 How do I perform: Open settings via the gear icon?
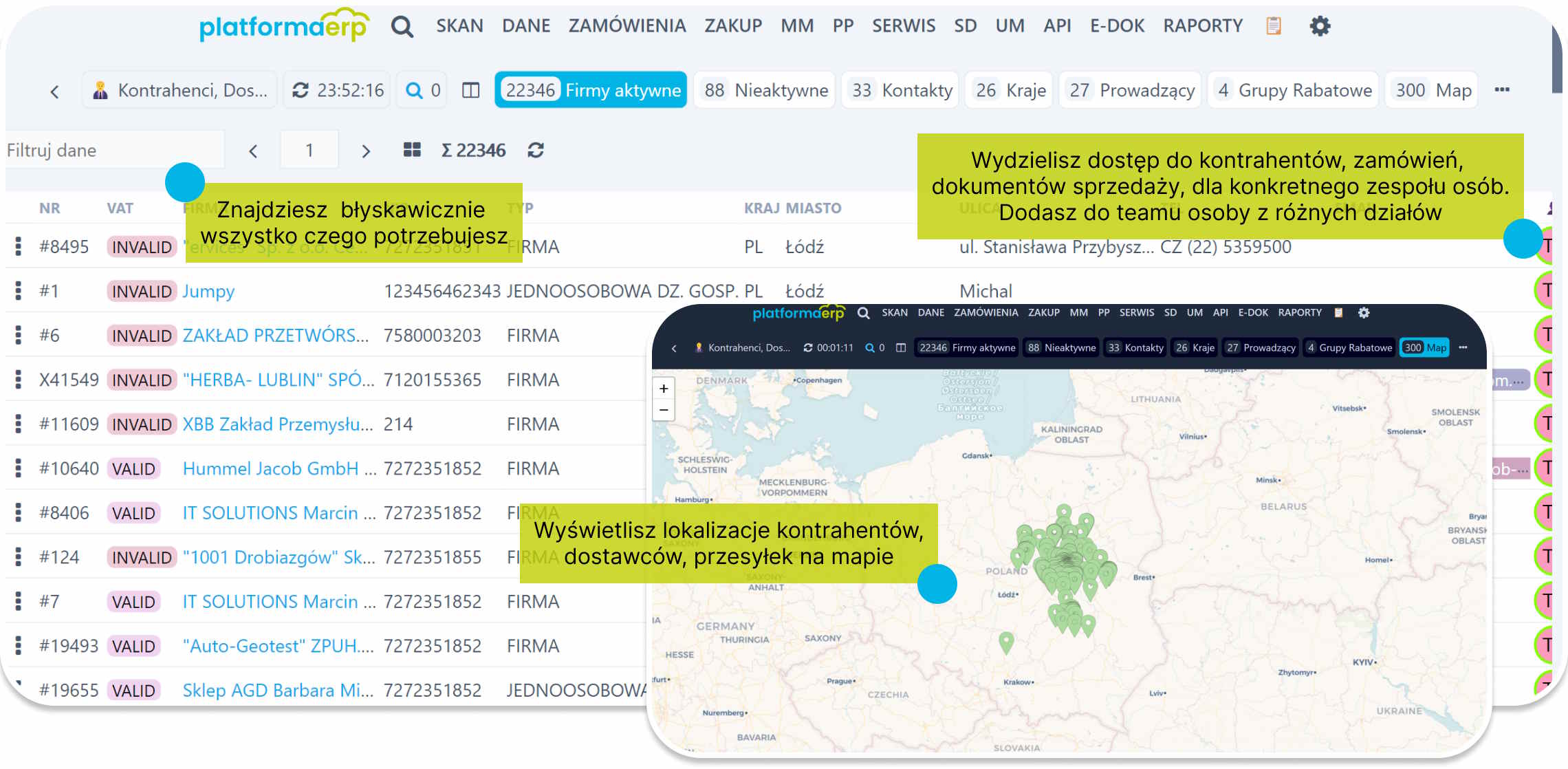tap(1319, 25)
